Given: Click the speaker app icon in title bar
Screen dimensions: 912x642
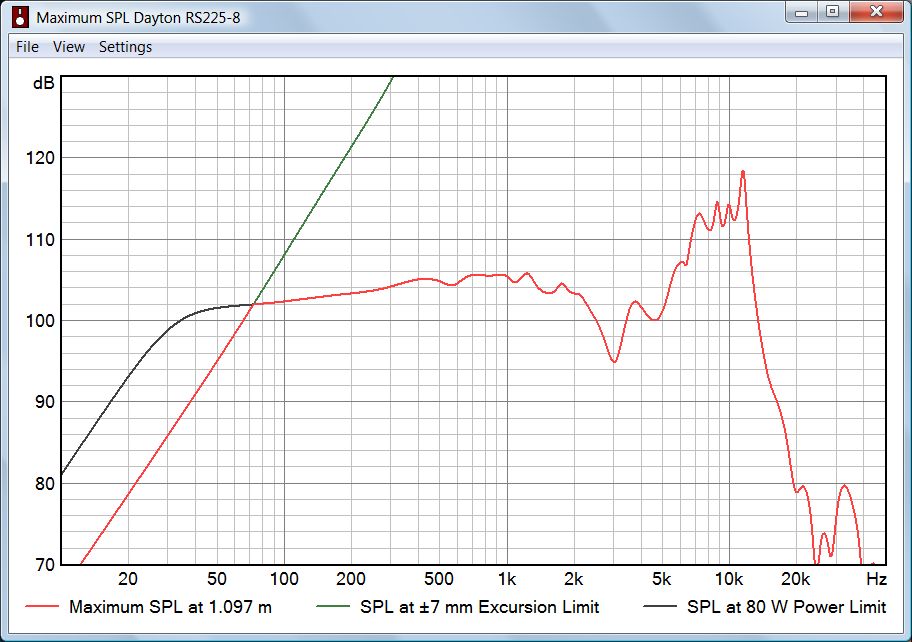Looking at the screenshot, I should coord(20,16).
